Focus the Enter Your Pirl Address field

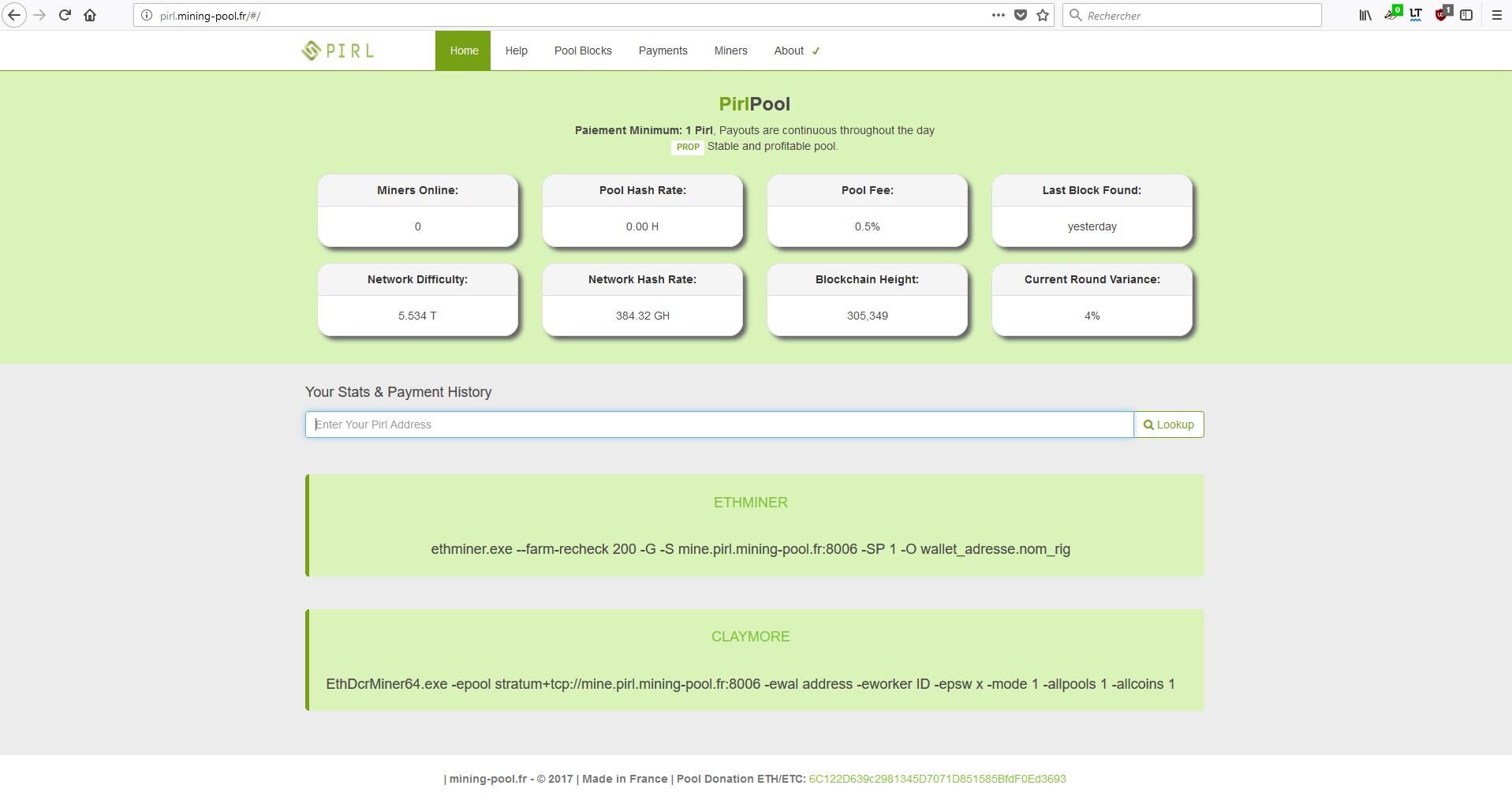click(x=719, y=424)
